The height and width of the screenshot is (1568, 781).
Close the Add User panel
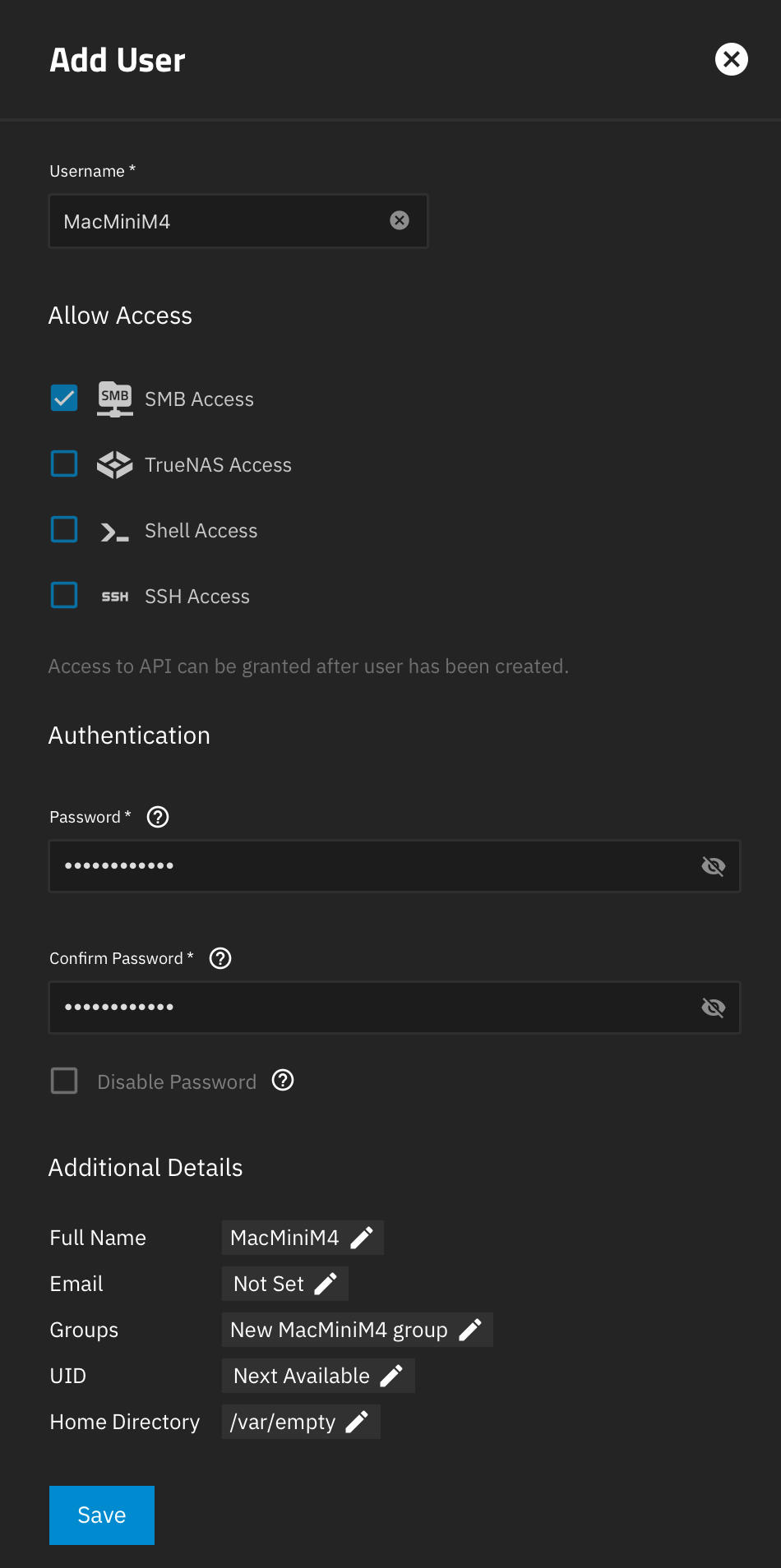click(731, 59)
